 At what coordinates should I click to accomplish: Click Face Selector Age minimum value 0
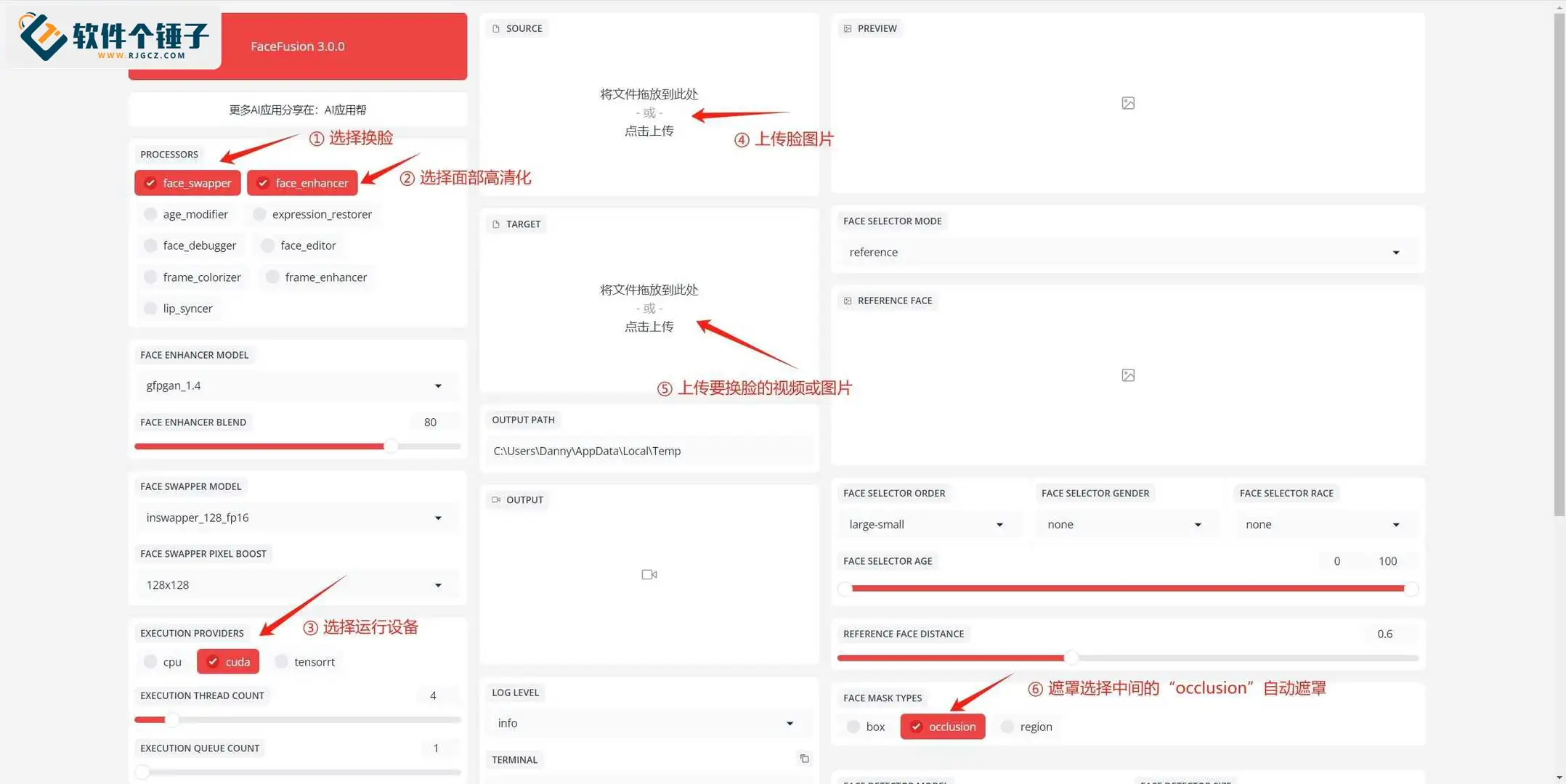point(1339,561)
